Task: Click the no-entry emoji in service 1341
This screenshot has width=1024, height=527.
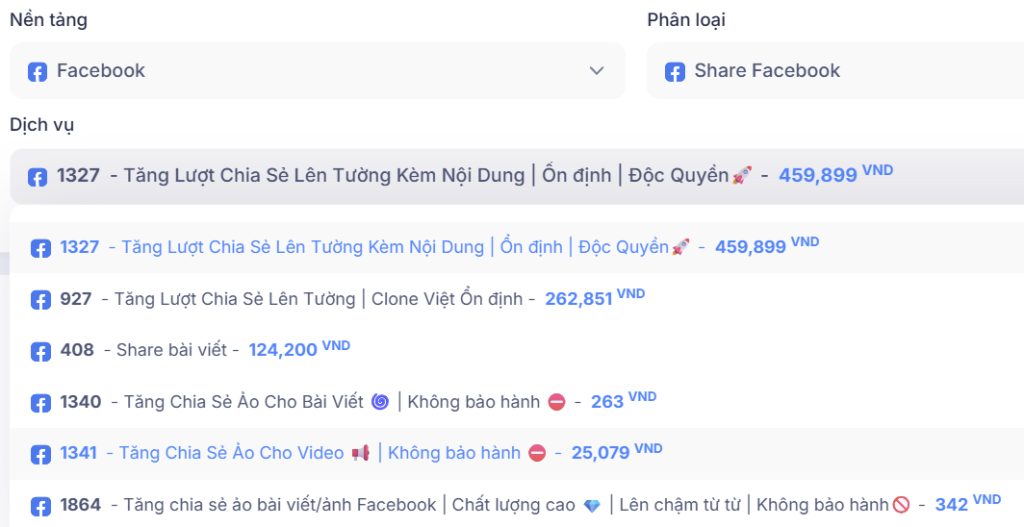Action: [537, 454]
